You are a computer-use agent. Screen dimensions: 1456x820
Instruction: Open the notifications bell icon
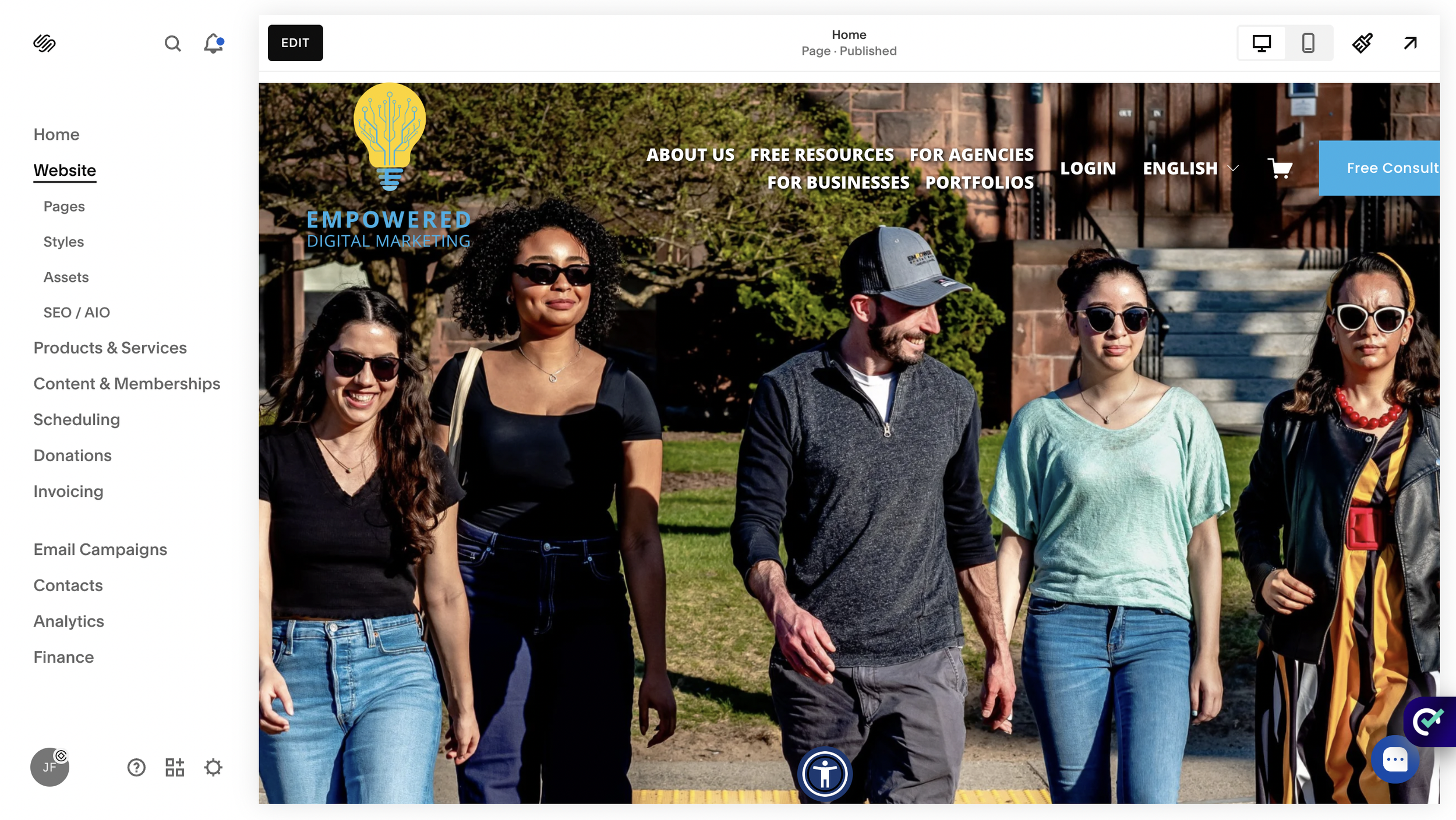213,43
